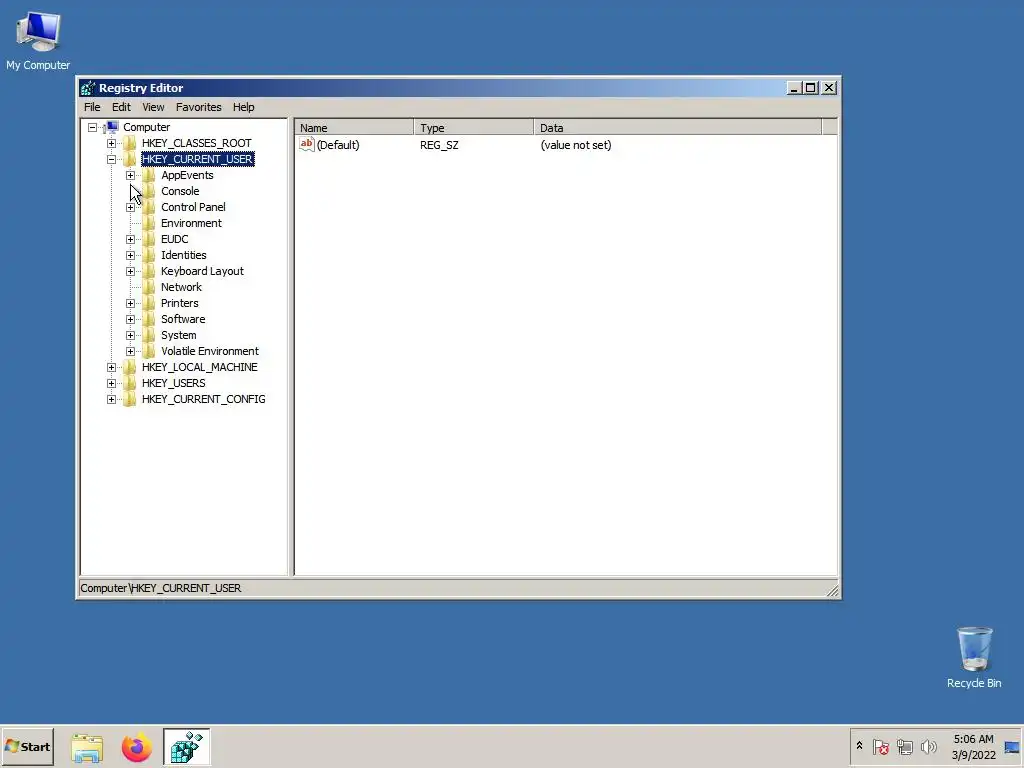
Task: Open Windows Explorer from taskbar
Action: pos(87,748)
